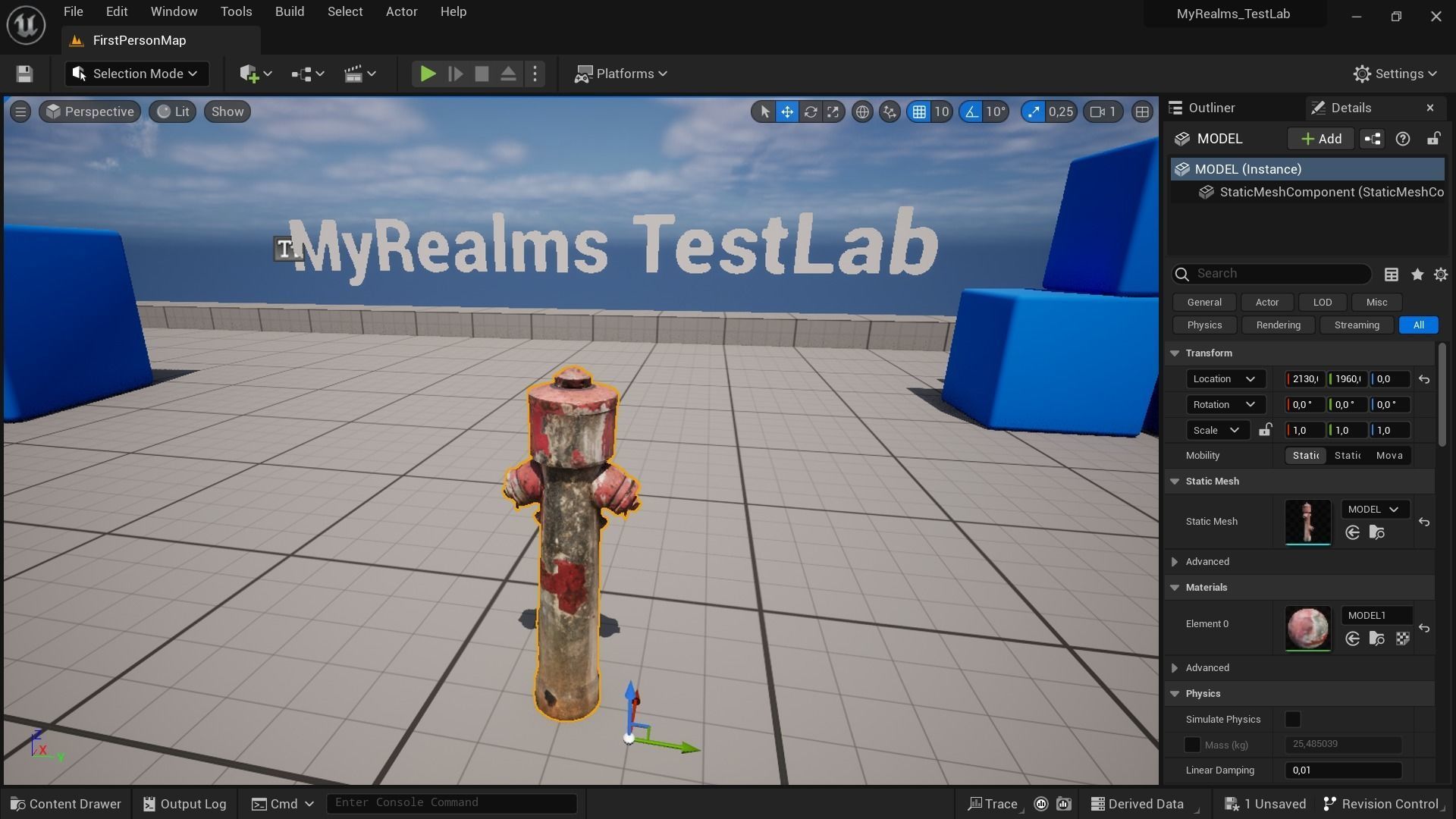The width and height of the screenshot is (1456, 819).
Task: Toggle grid snapping icon
Action: click(919, 111)
